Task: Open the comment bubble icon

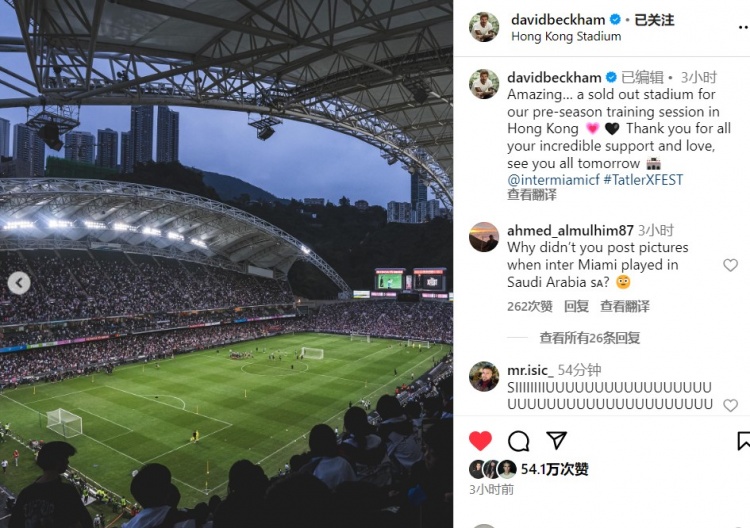Action: tap(518, 441)
